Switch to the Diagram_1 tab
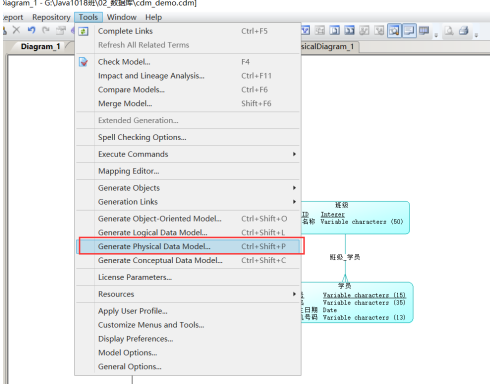 pos(40,47)
